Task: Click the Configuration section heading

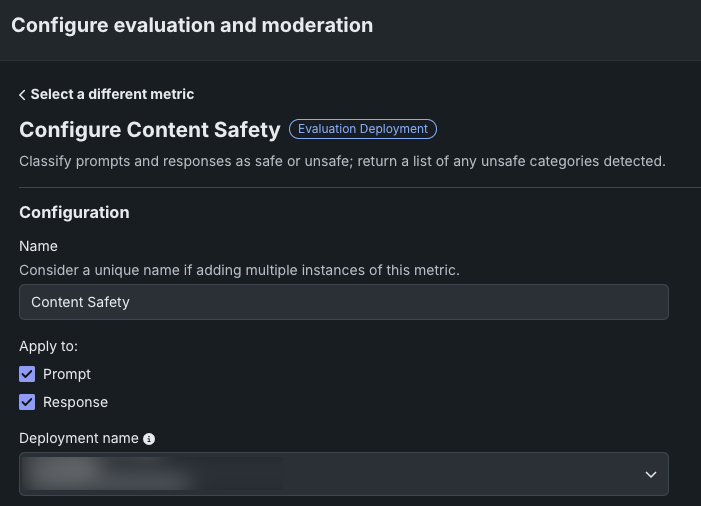Action: coord(74,212)
